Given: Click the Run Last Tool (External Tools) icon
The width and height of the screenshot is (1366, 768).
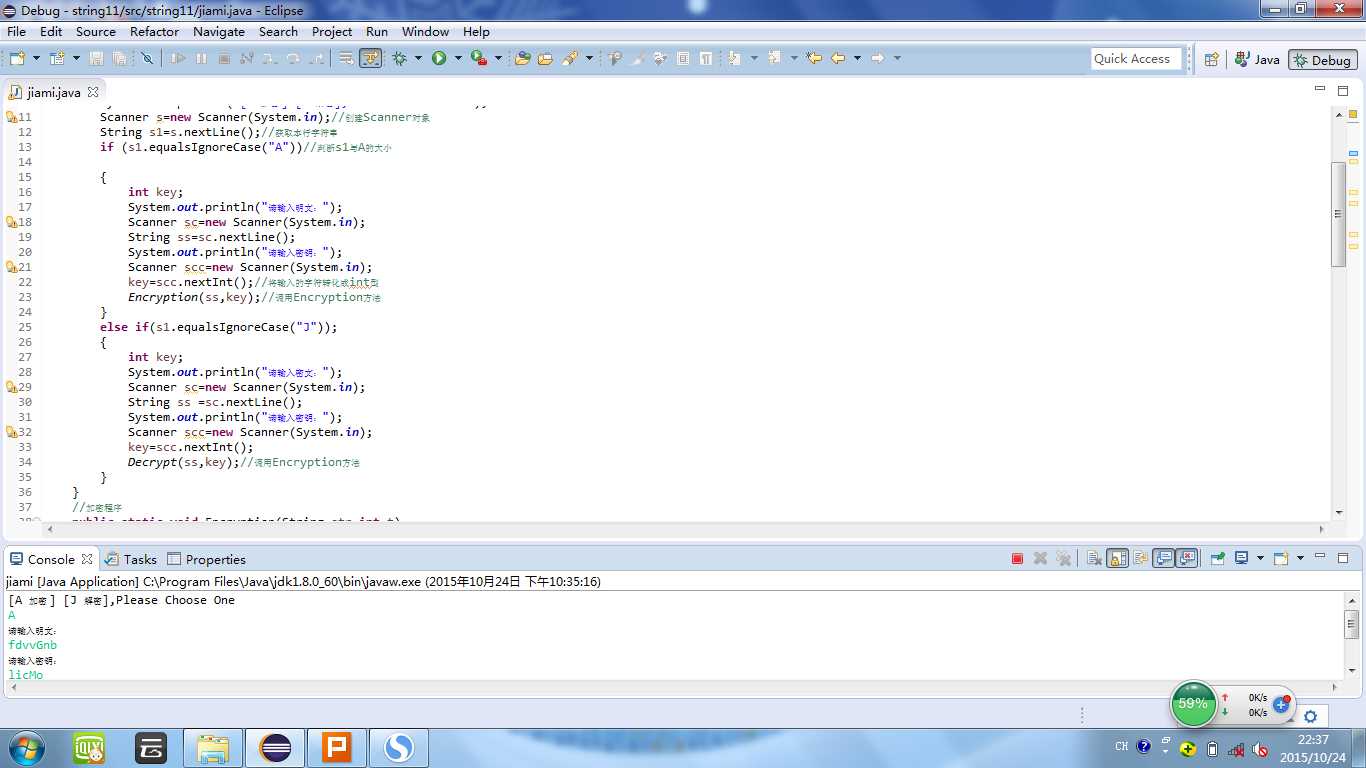Looking at the screenshot, I should 480,58.
